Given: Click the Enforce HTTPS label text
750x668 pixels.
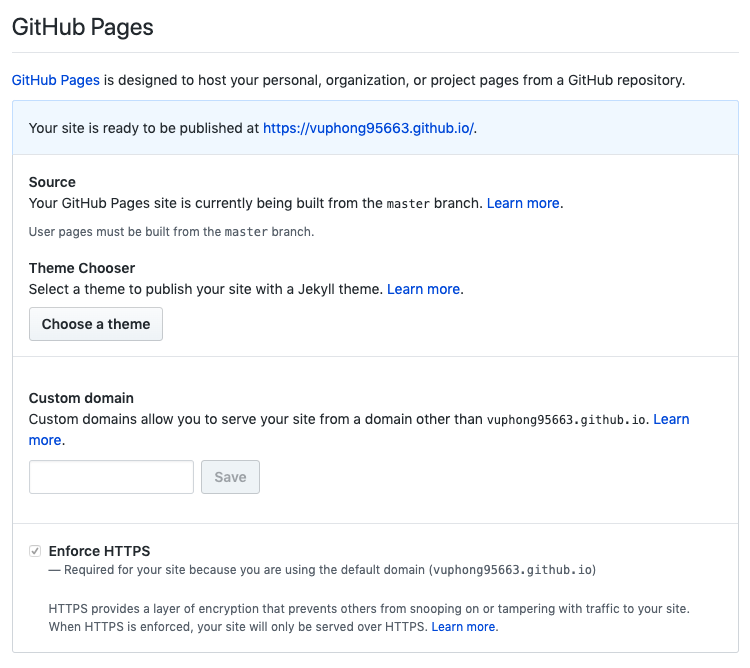Looking at the screenshot, I should point(99,551).
